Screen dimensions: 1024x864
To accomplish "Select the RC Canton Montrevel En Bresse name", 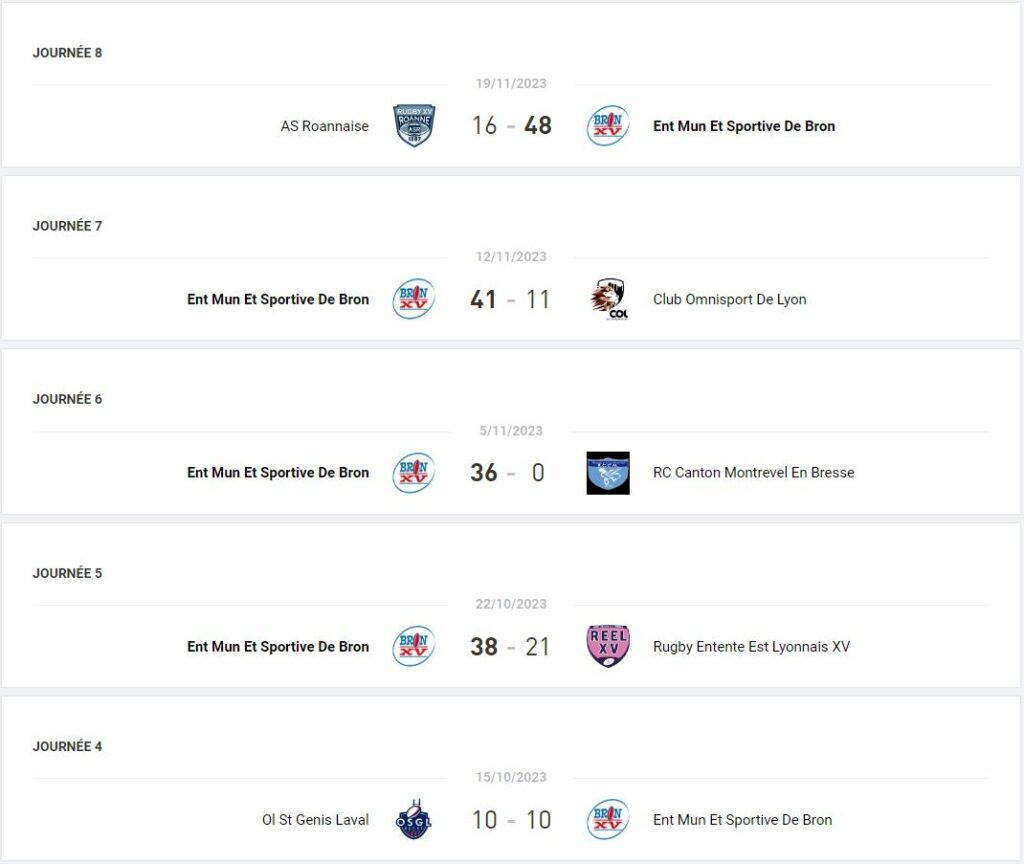I will coord(754,472).
